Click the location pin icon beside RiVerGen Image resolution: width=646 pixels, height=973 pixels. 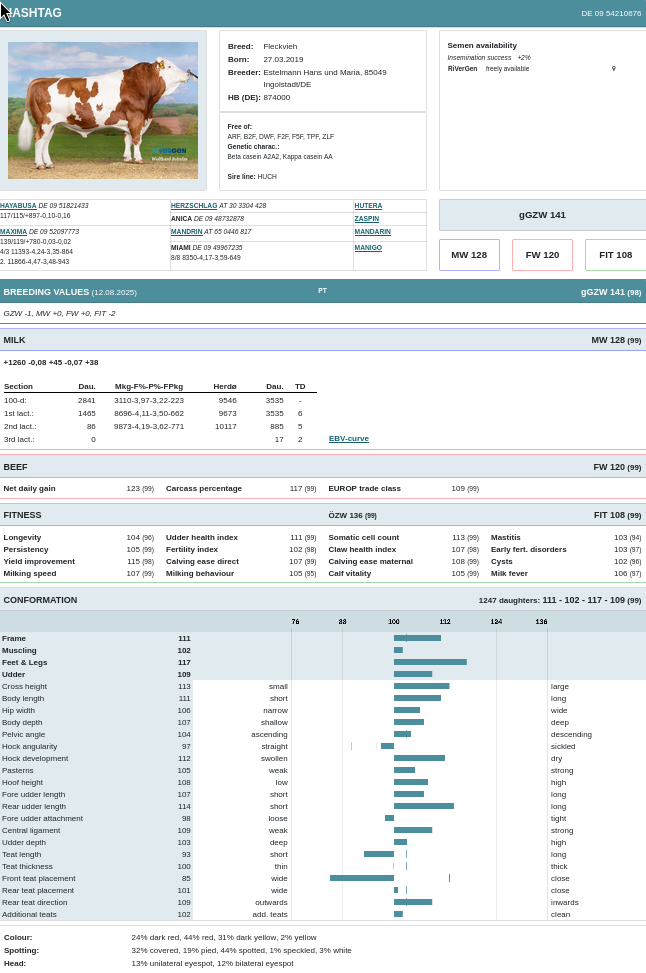pyautogui.click(x=613, y=69)
